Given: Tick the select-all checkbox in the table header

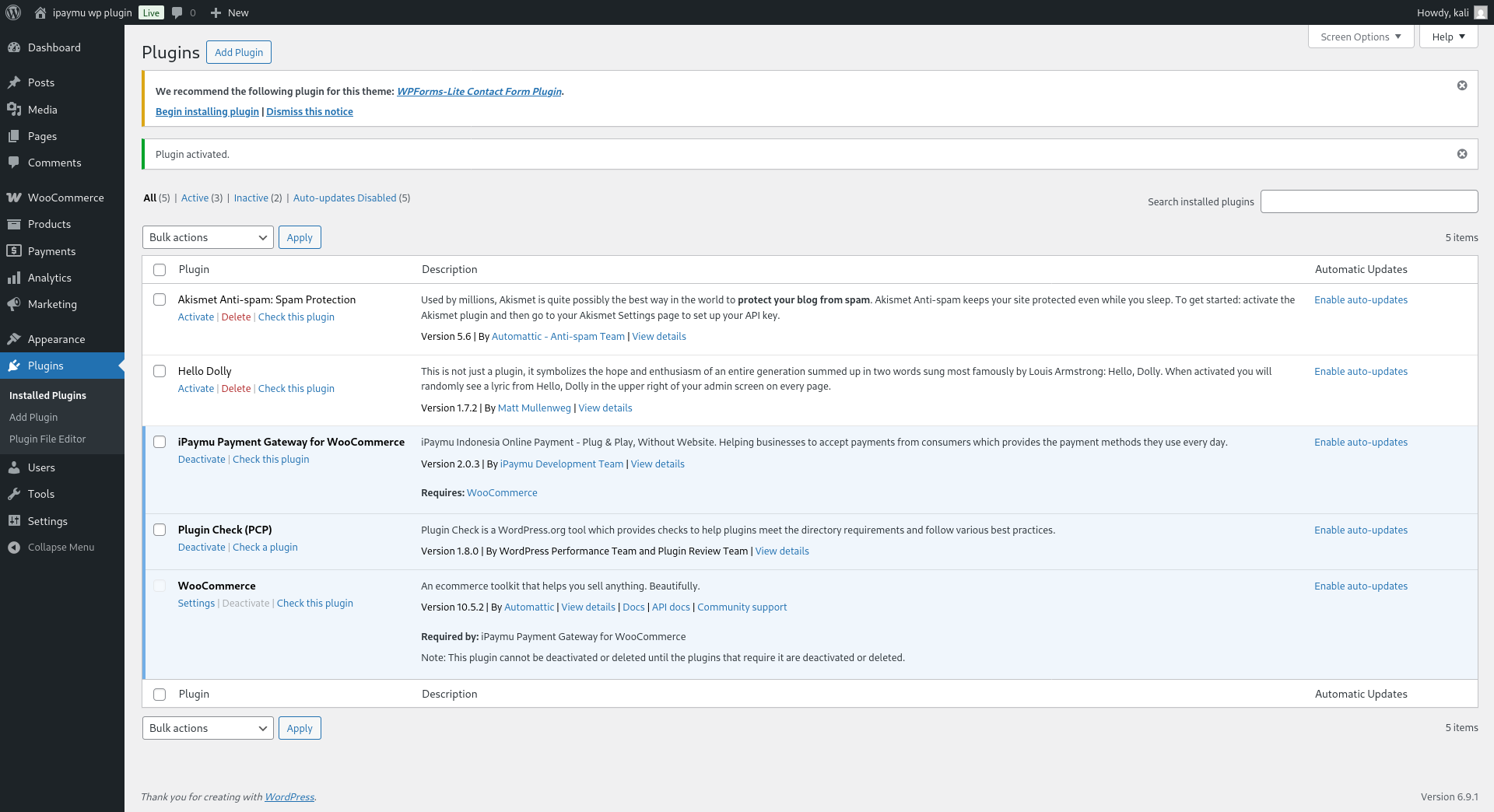Looking at the screenshot, I should [160, 270].
